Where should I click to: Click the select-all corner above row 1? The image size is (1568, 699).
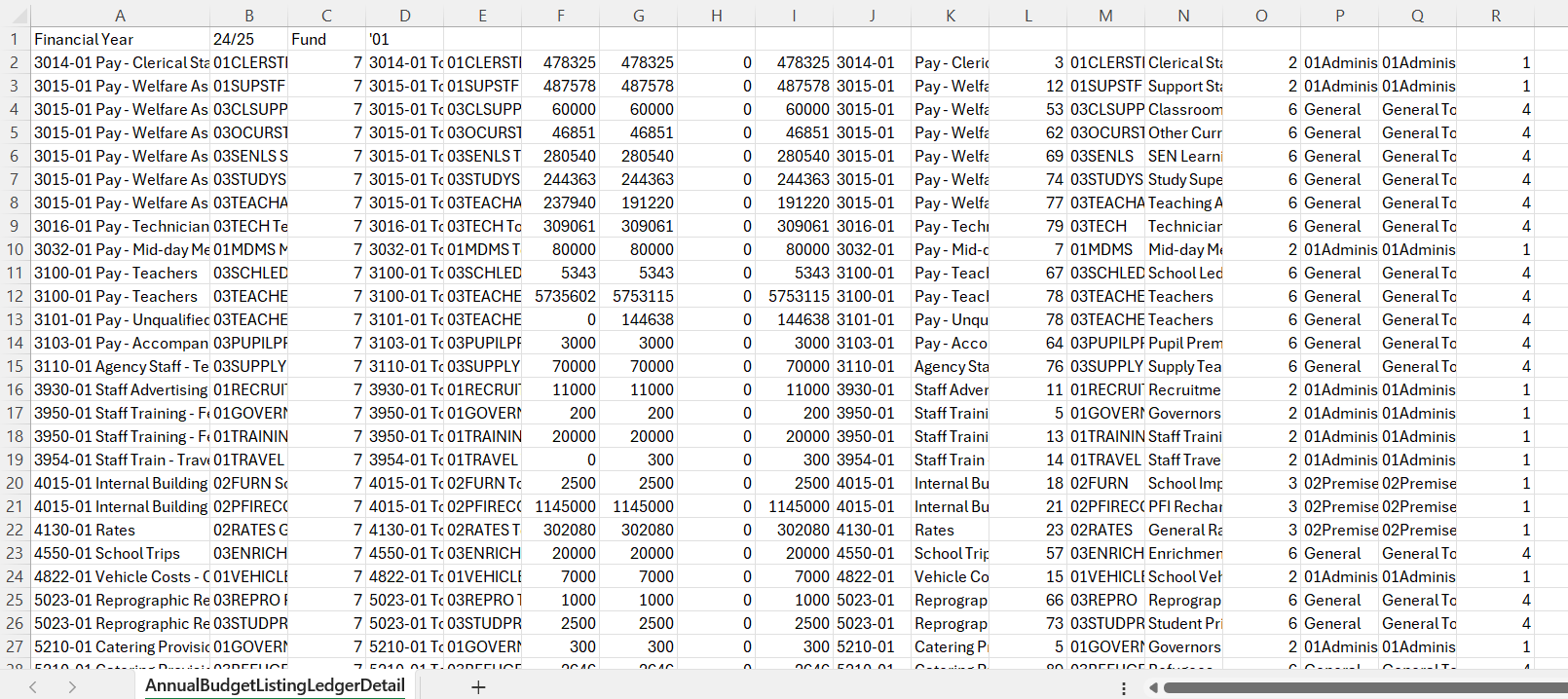[x=15, y=16]
